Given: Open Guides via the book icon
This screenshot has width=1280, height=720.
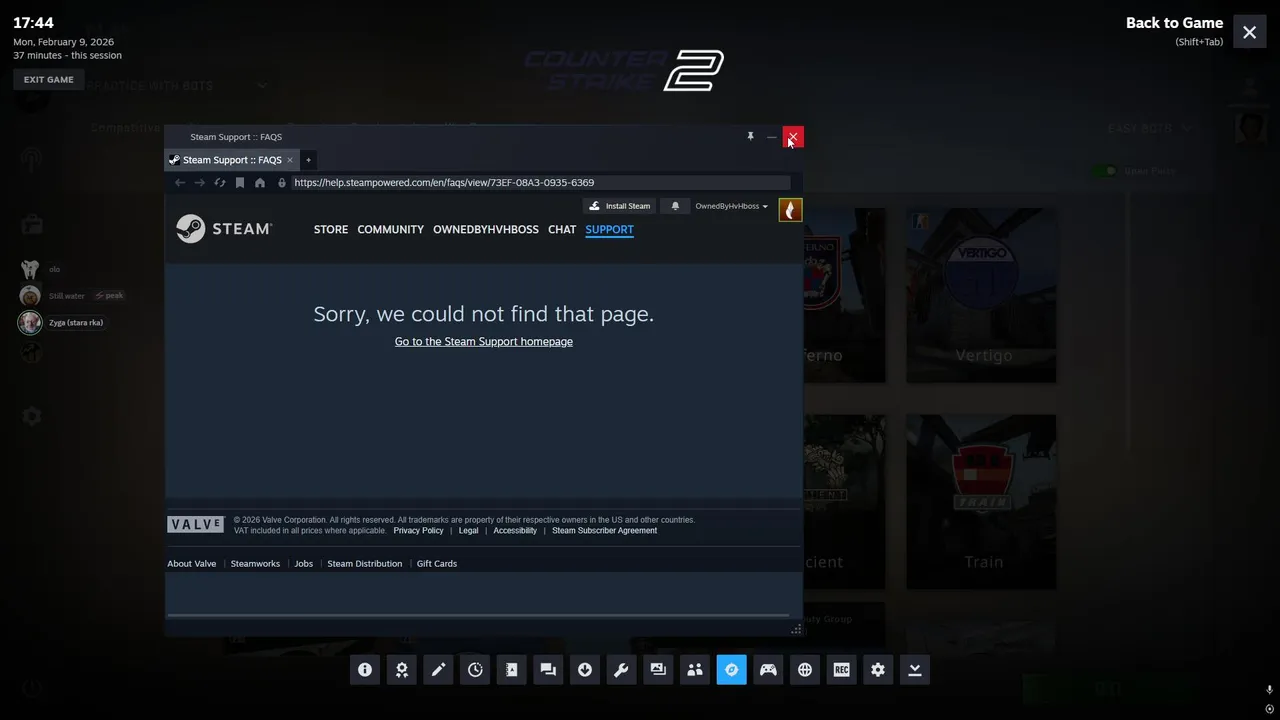Looking at the screenshot, I should (512, 670).
